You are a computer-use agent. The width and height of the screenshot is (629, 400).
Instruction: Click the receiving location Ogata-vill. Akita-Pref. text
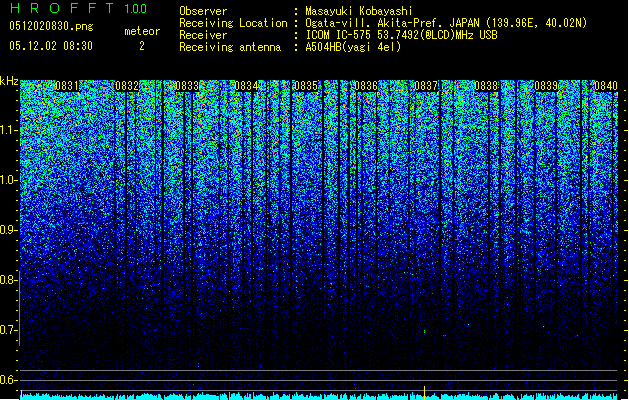[375, 23]
